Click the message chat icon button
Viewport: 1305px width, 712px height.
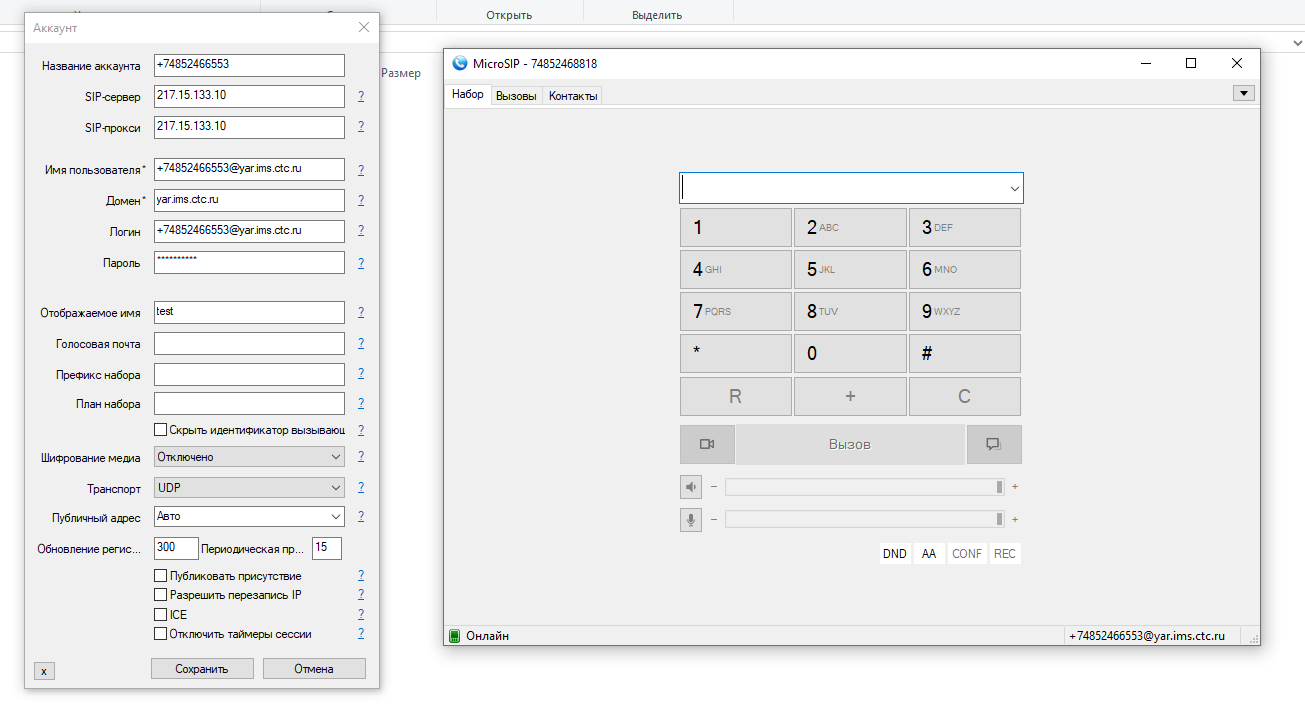(994, 444)
